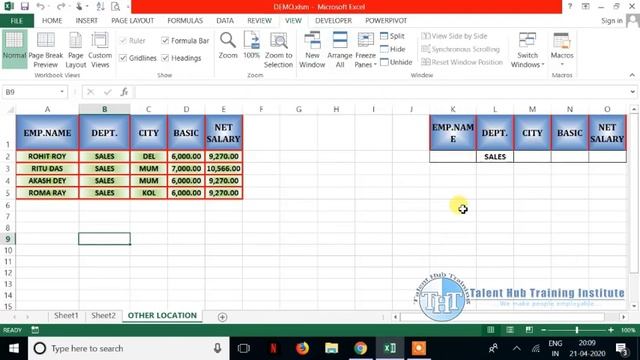Undo the last action
Image resolution: width=640 pixels, height=360 pixels.
(40, 7)
